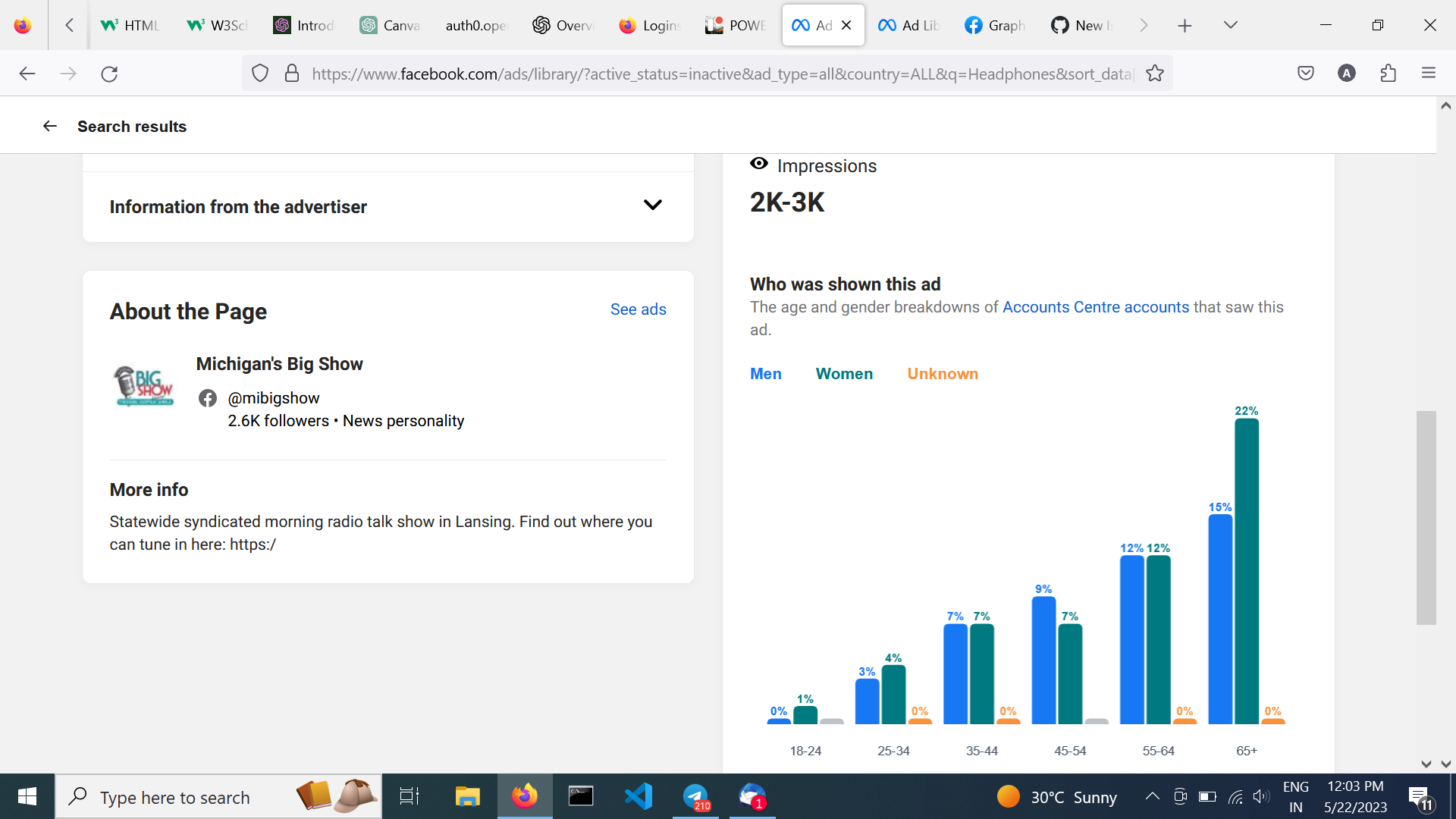Switch to the Graph browser tab
The width and height of the screenshot is (1456, 819).
tap(994, 25)
